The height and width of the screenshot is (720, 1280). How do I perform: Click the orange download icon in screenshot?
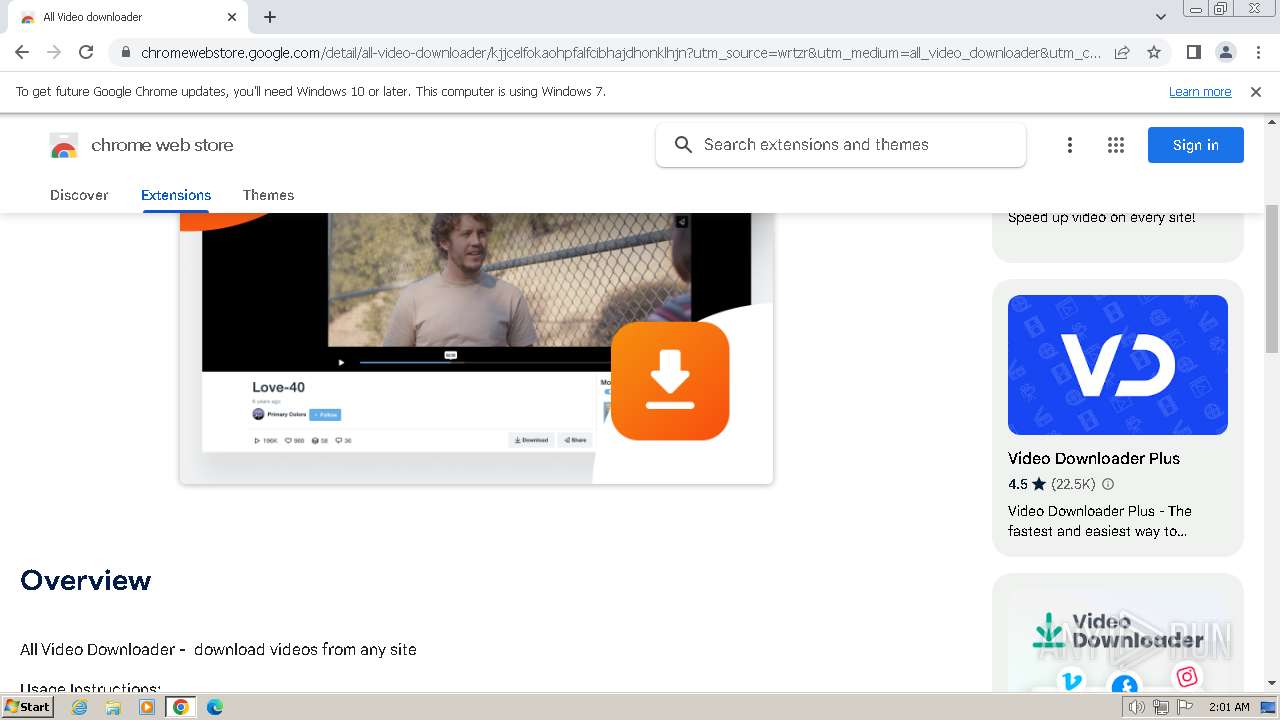pyautogui.click(x=670, y=380)
